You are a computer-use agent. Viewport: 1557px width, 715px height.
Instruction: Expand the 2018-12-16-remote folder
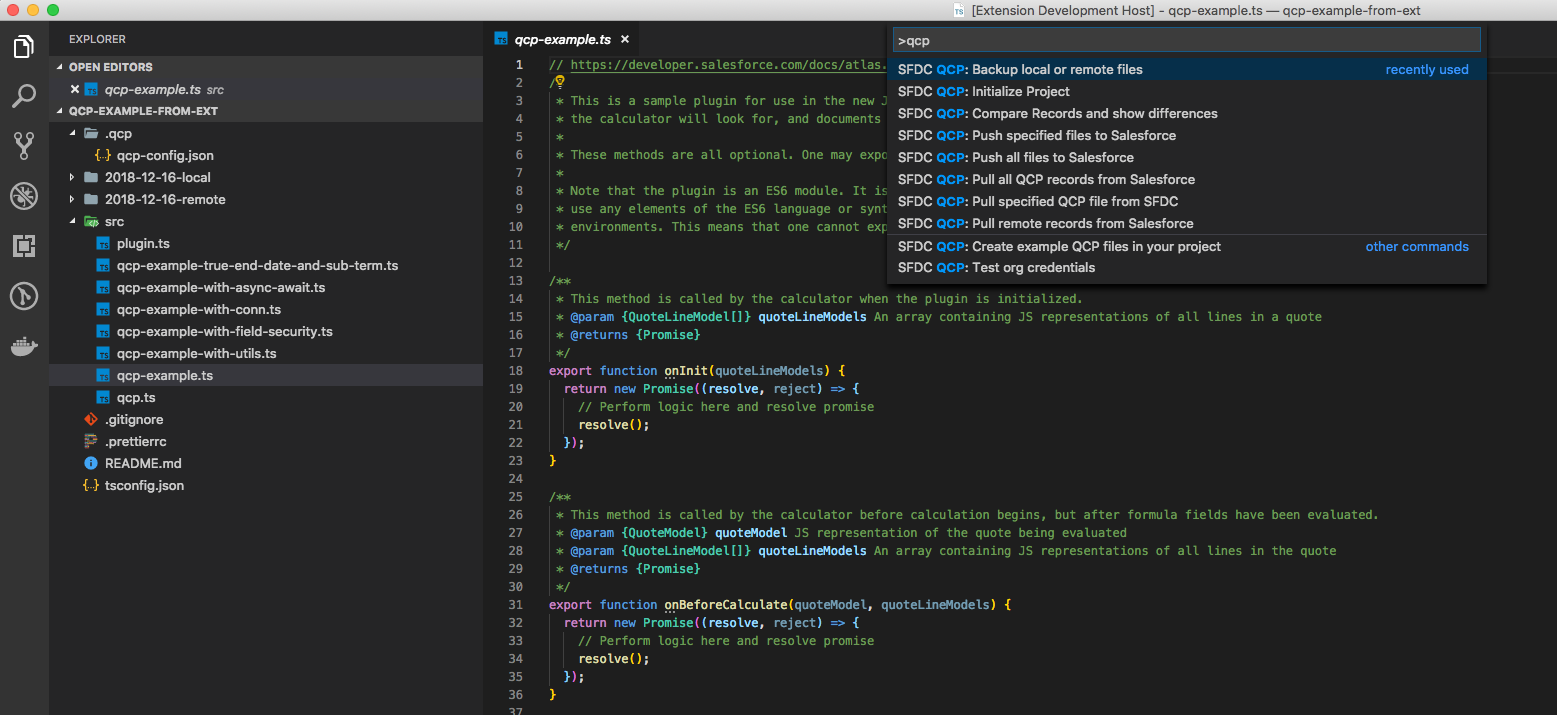[164, 199]
